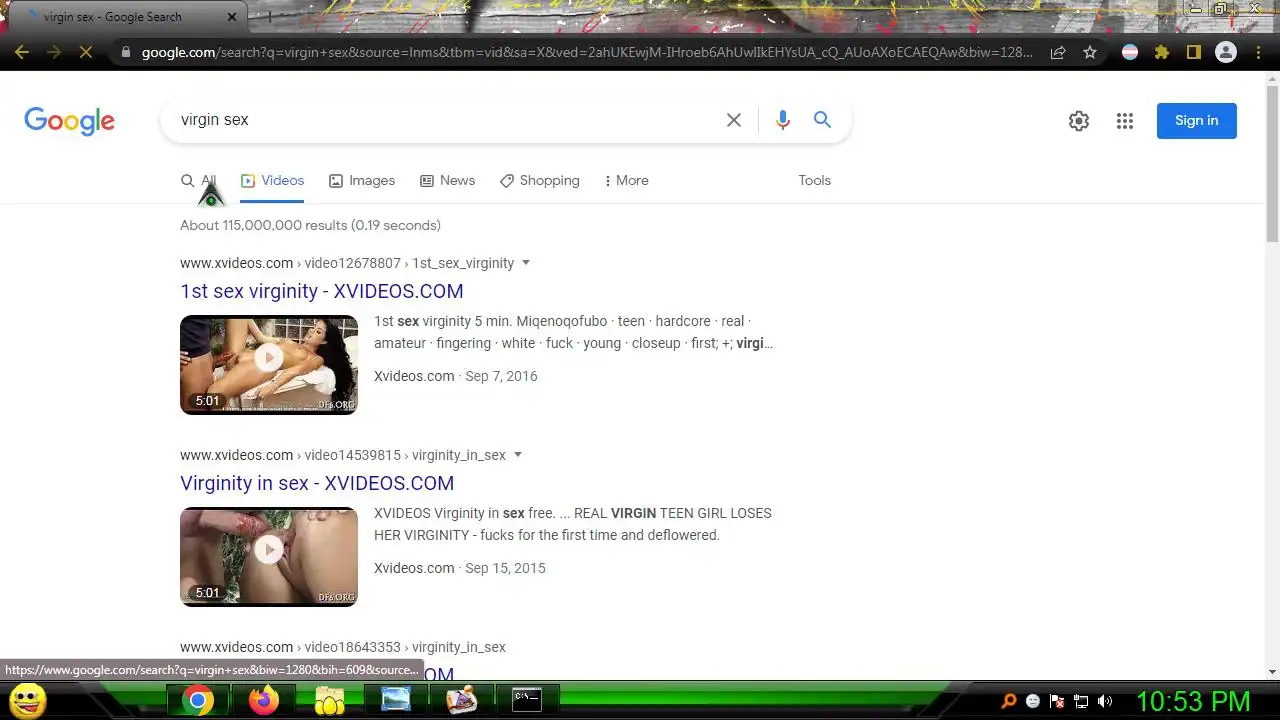Click the 'Sep 7, 2016' date text
Image resolution: width=1280 pixels, height=720 pixels.
pyautogui.click(x=501, y=377)
